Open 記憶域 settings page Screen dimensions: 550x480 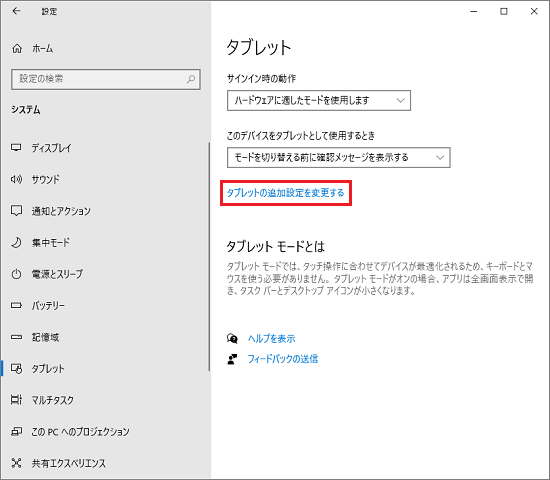click(46, 337)
